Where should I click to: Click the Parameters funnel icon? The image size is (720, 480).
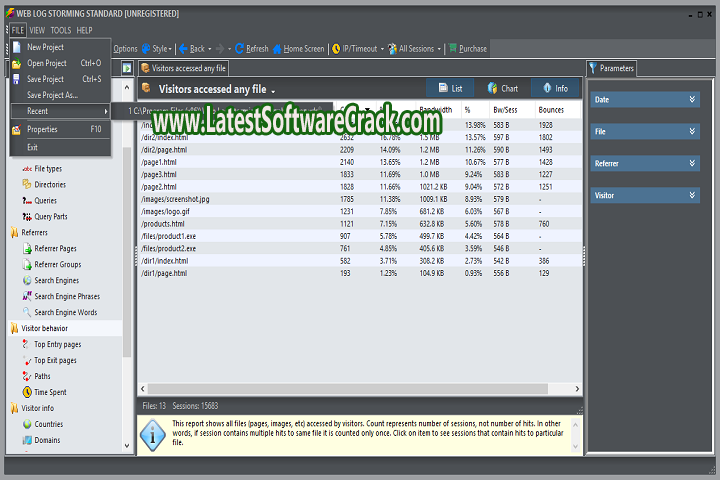click(x=593, y=68)
